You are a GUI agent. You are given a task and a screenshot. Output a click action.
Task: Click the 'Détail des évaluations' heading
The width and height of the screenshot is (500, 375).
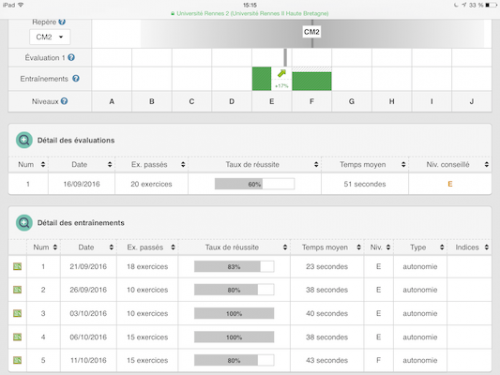point(76,140)
